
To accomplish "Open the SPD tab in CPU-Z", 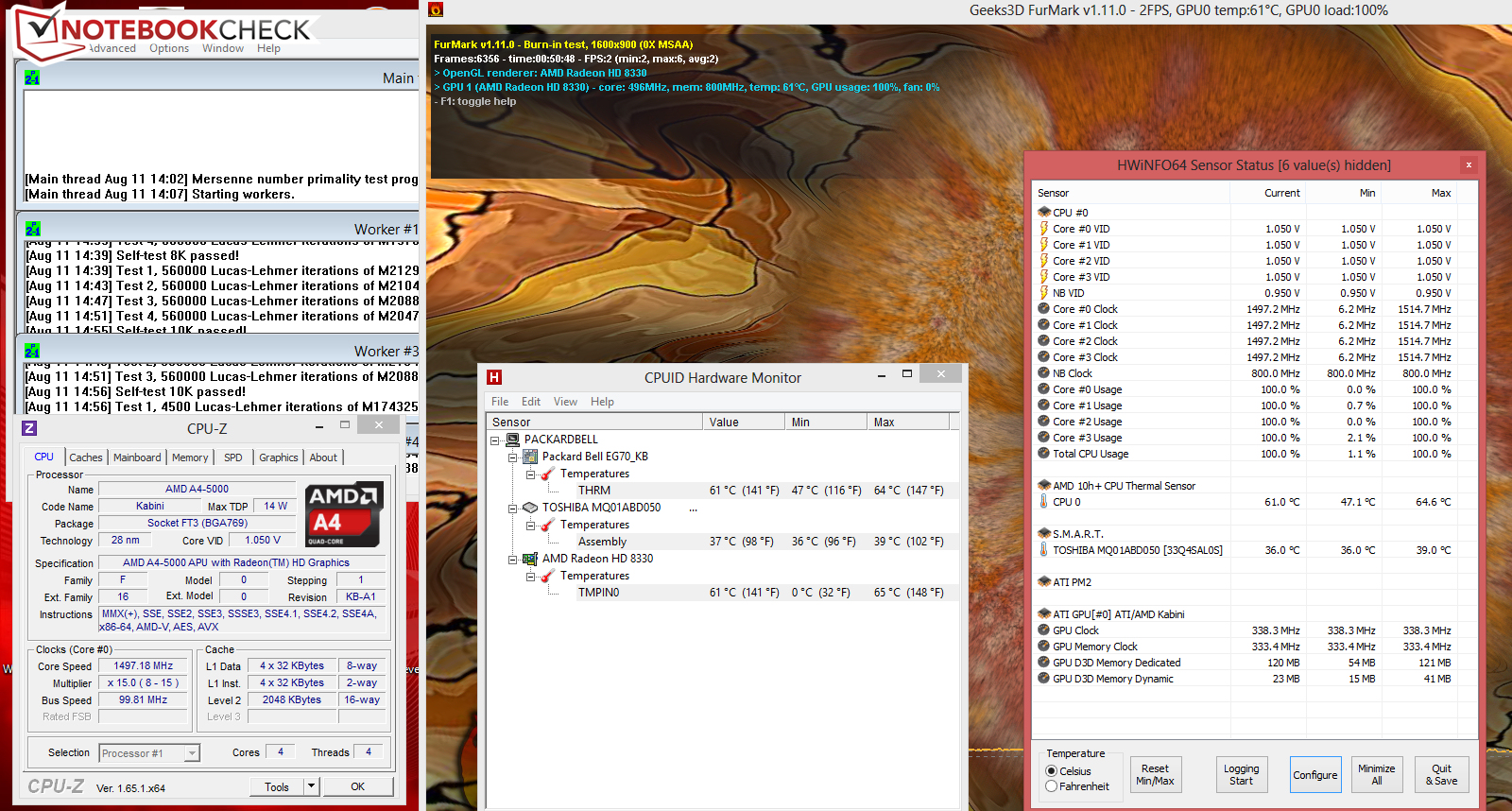I will pos(233,457).
